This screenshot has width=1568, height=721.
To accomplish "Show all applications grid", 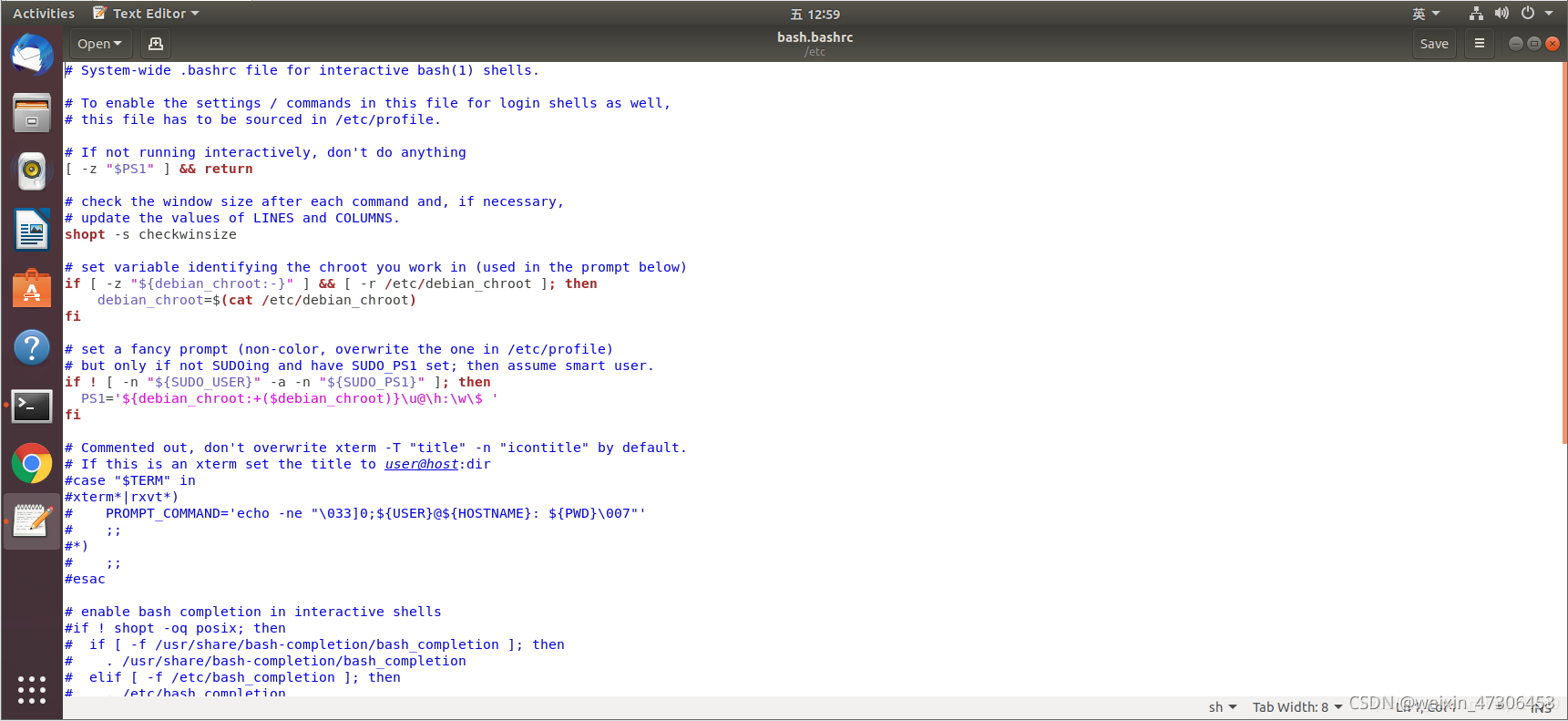I will pos(32,689).
